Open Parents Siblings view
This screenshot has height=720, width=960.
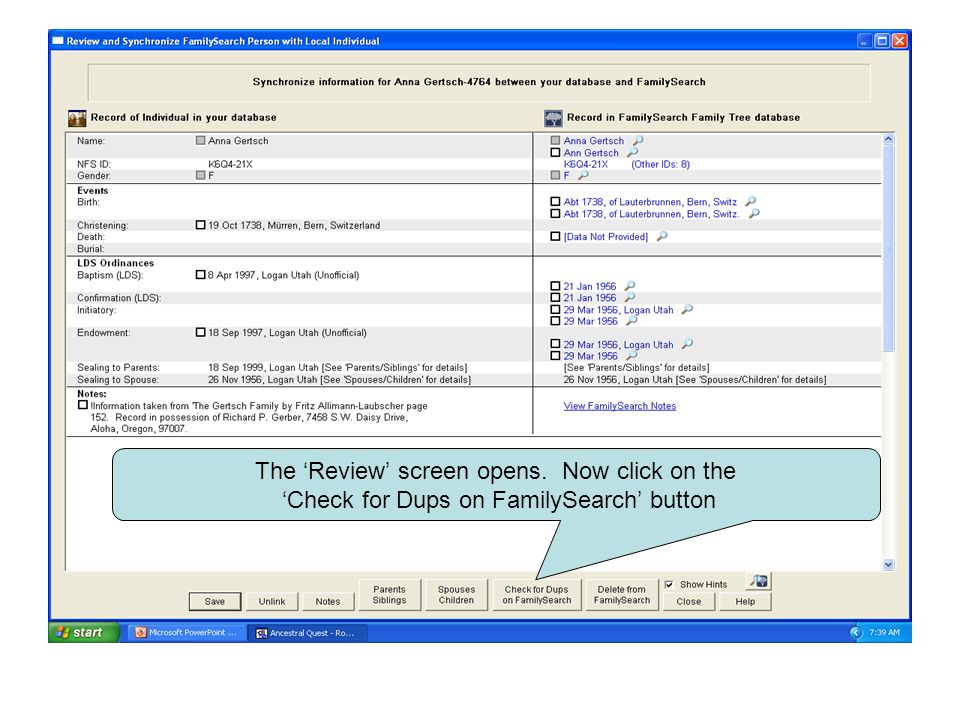pos(389,594)
